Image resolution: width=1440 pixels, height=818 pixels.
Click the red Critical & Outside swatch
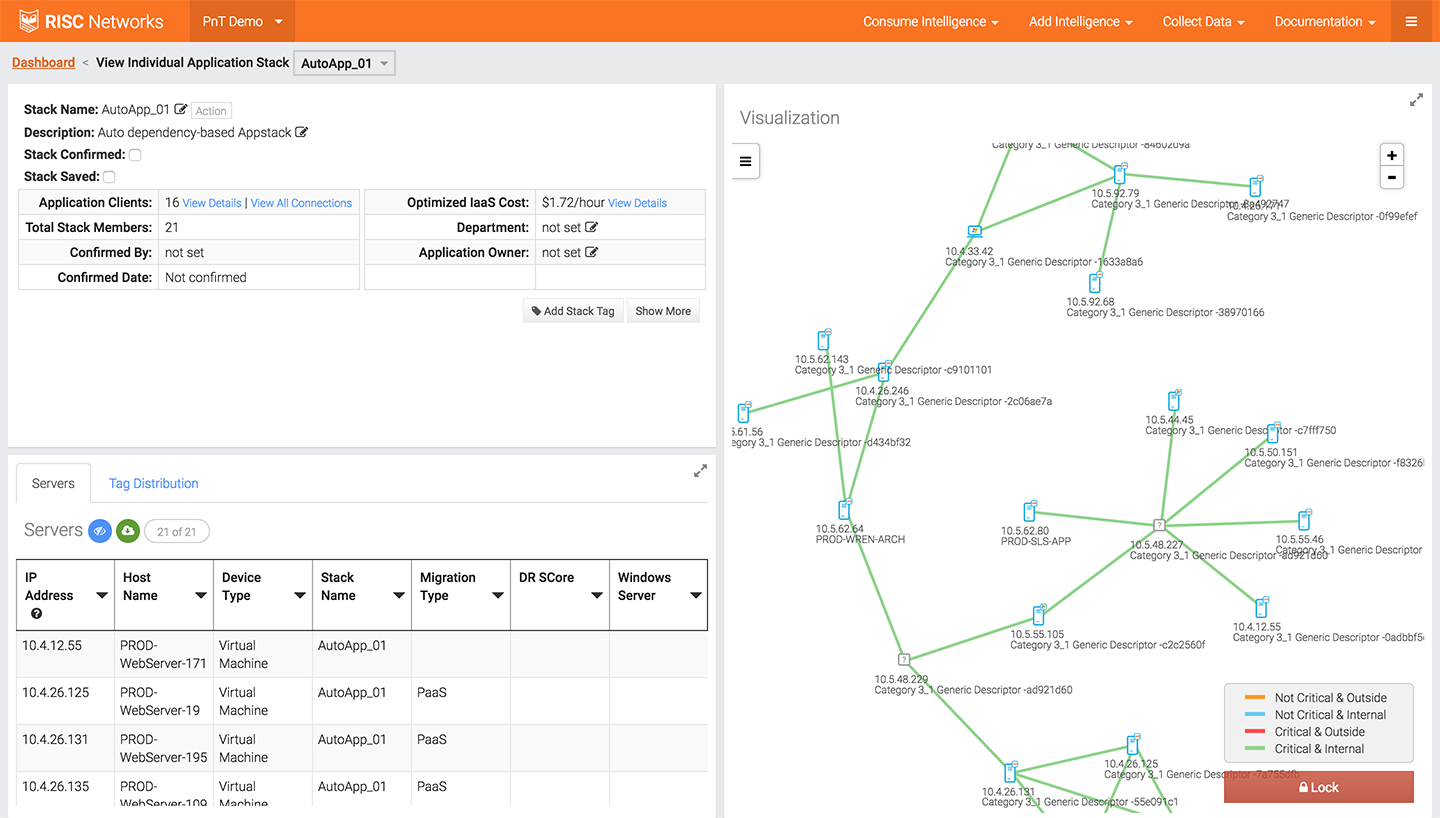pos(1255,732)
